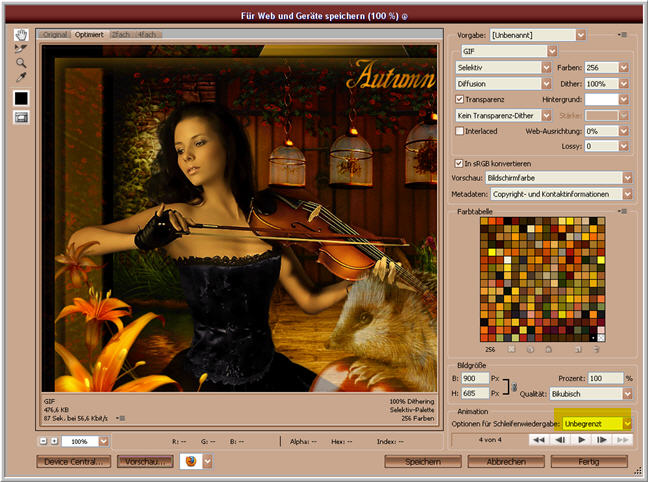The width and height of the screenshot is (648, 482).
Task: Click the new color icon below color table
Action: (x=578, y=349)
